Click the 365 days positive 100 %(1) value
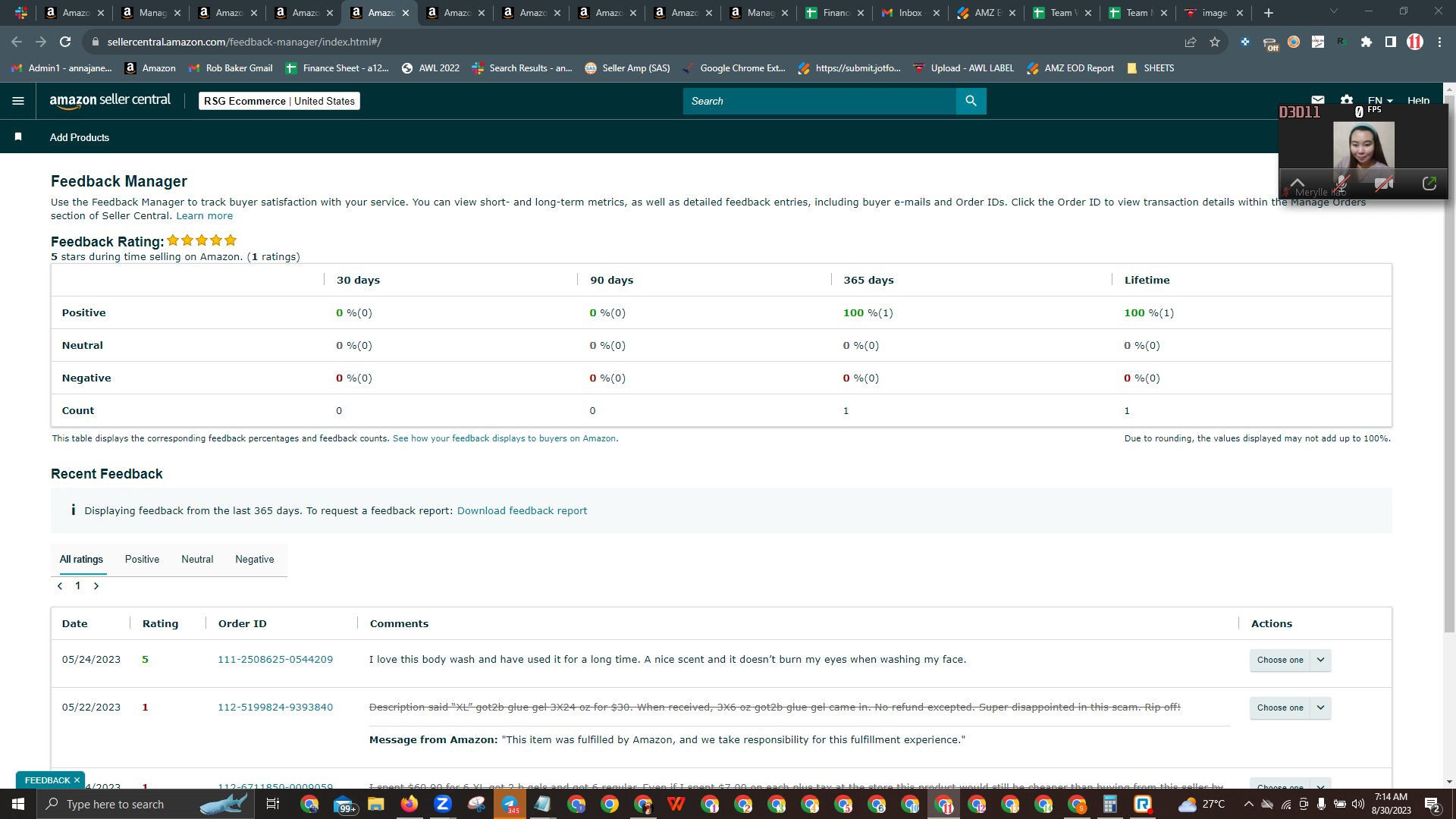 point(868,313)
